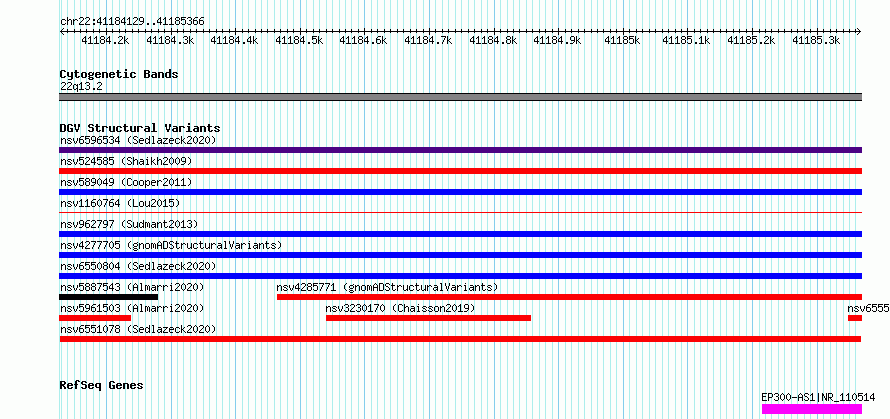Click the Cytogenetic Bands track heading
The width and height of the screenshot is (890, 419).
click(x=119, y=74)
